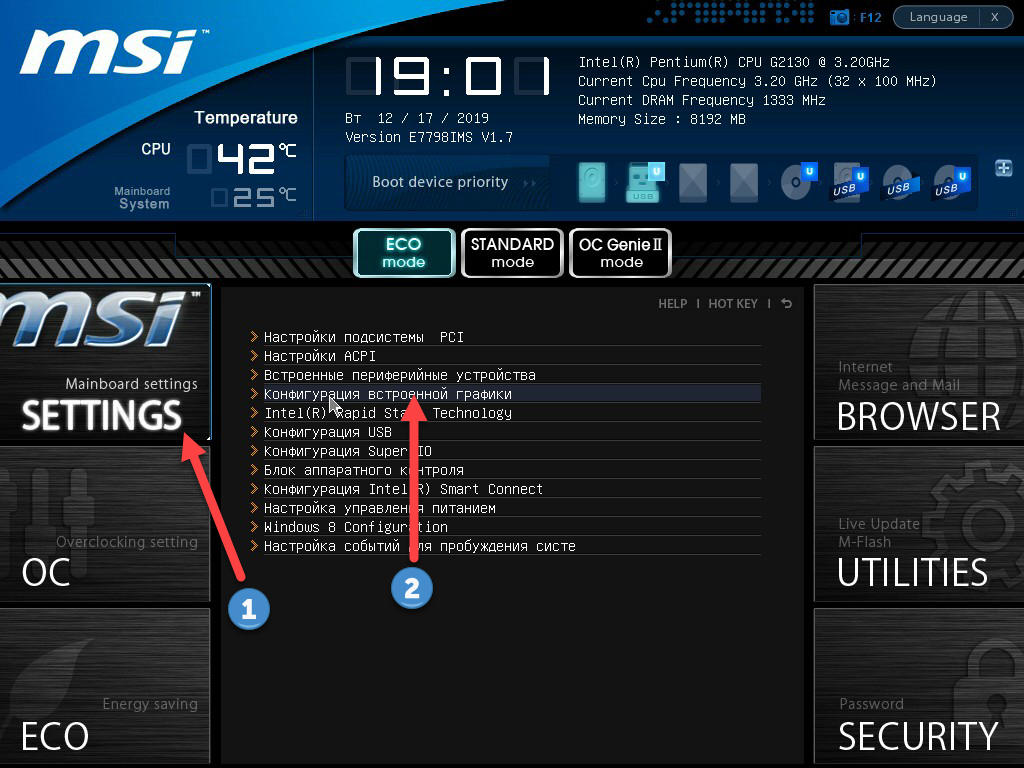Expand boot device list with plus icon

tap(1003, 168)
